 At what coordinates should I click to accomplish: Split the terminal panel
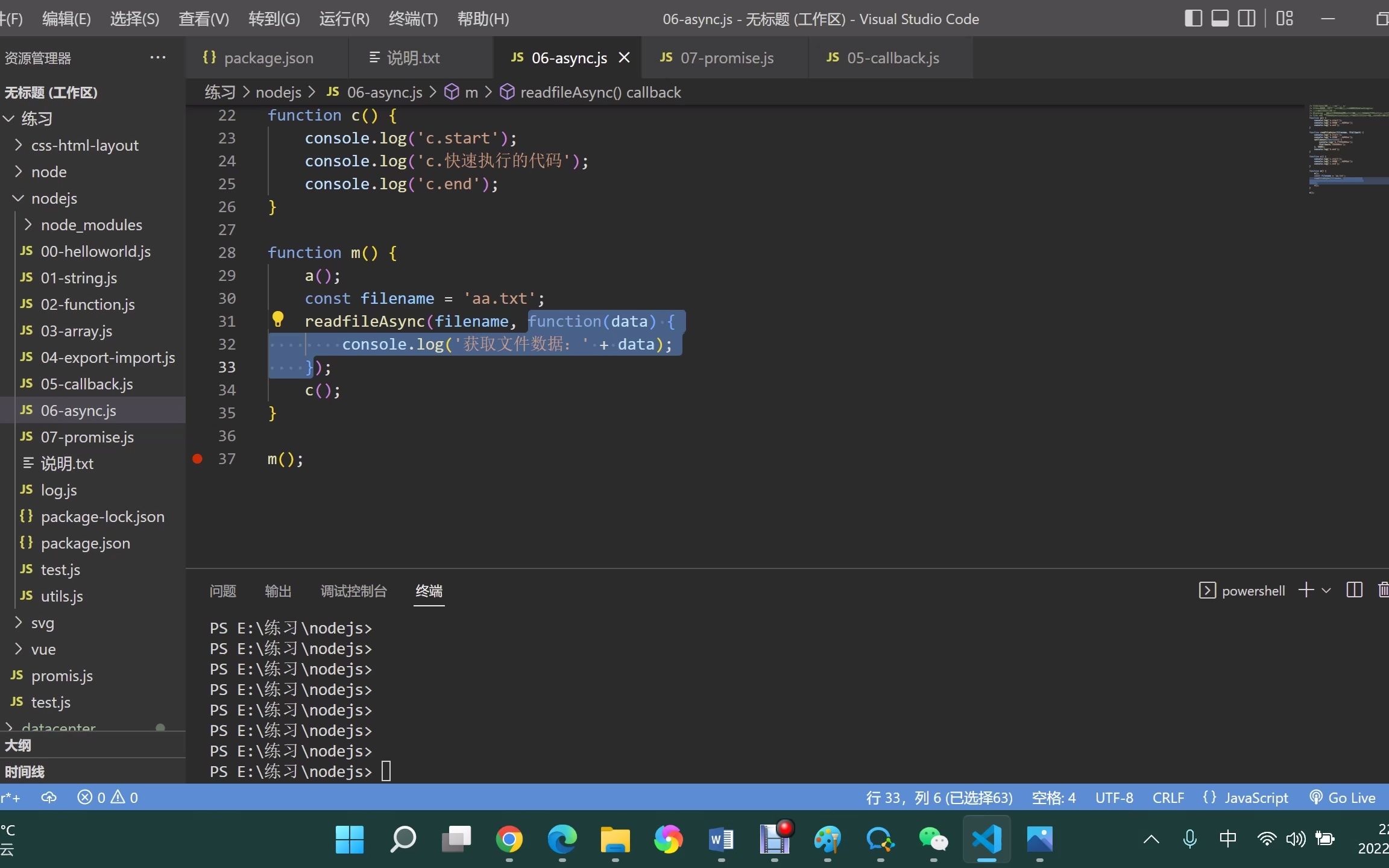[1354, 590]
